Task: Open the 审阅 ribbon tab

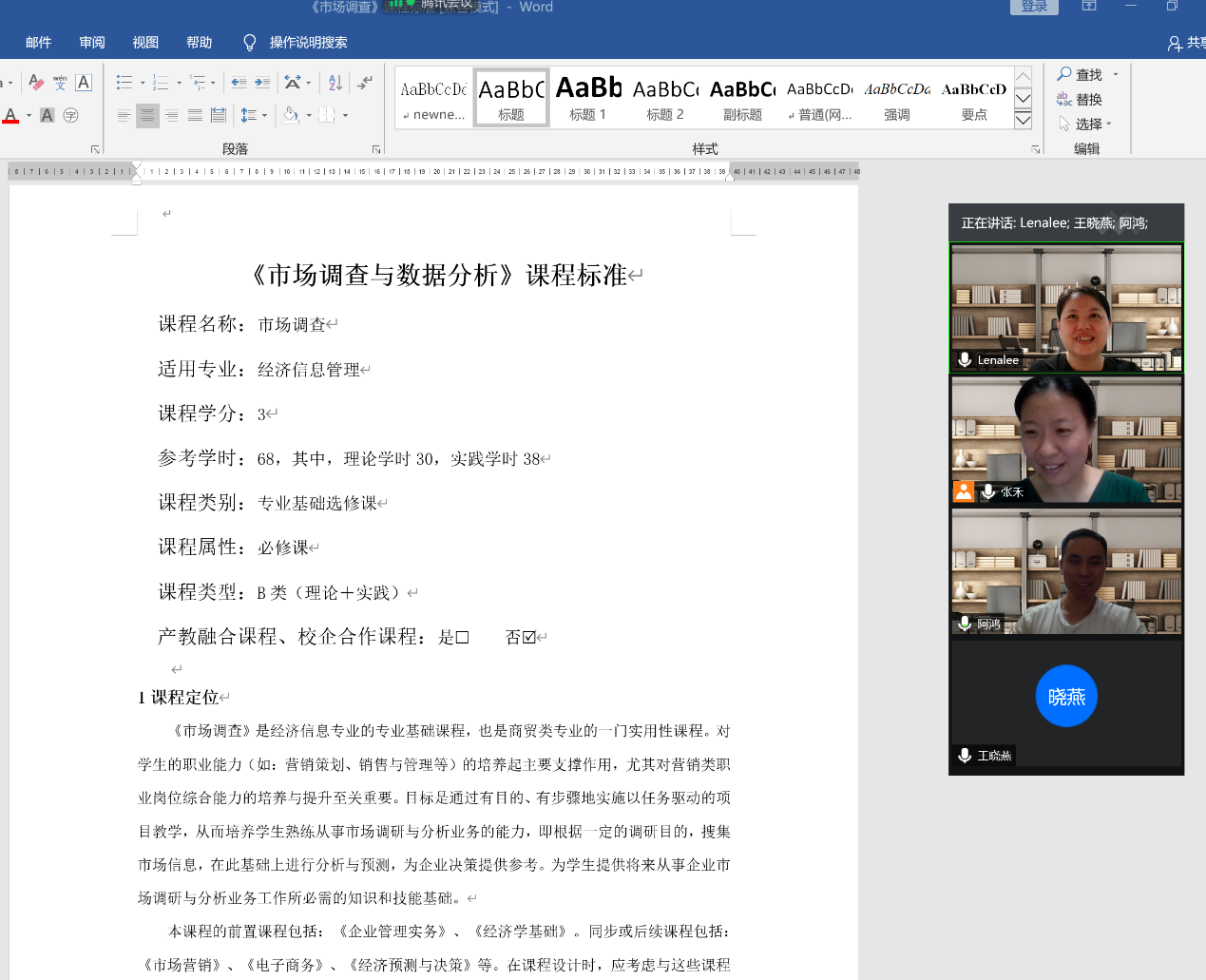Action: tap(92, 42)
